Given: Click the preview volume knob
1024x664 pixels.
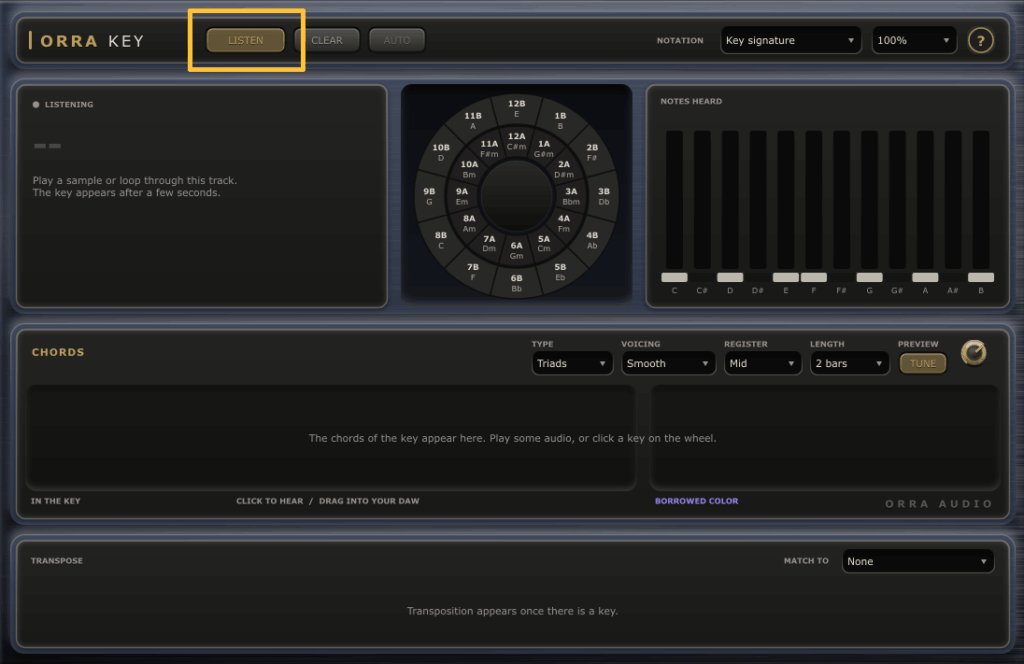Looking at the screenshot, I should click(973, 353).
